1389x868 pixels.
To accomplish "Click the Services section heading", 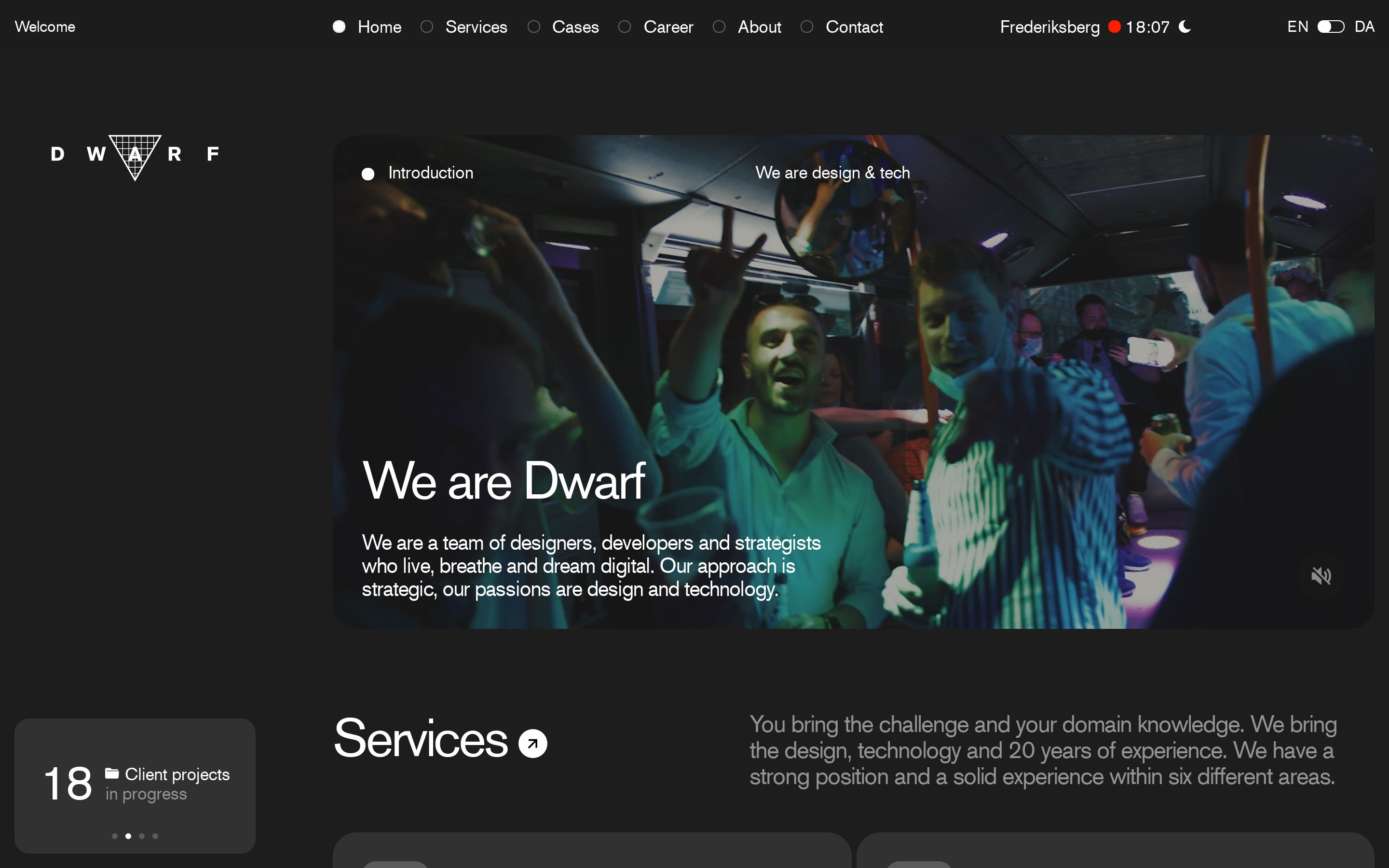I will [420, 739].
